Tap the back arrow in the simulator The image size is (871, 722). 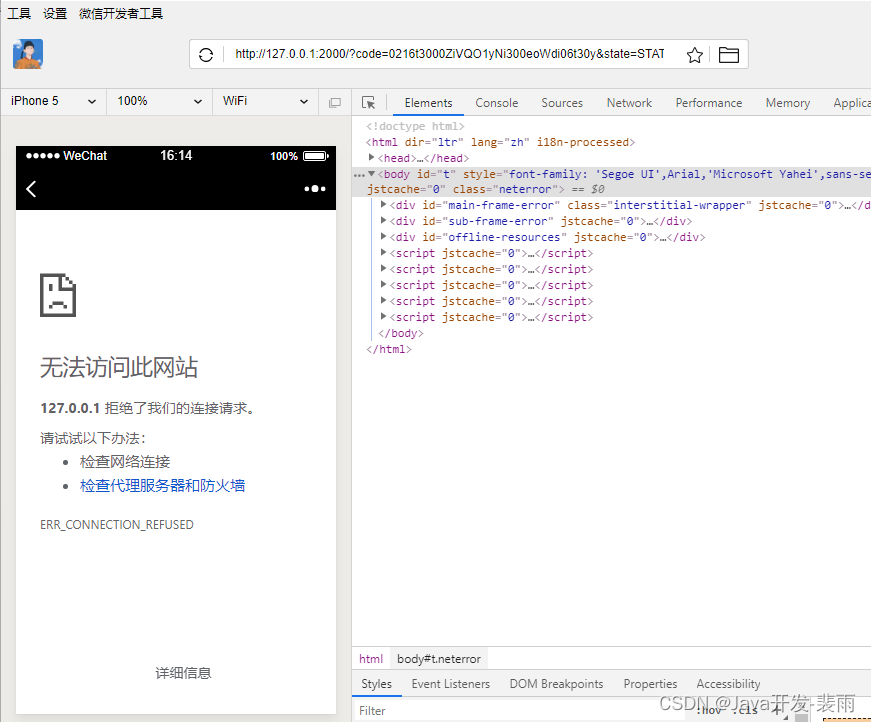[x=31, y=189]
